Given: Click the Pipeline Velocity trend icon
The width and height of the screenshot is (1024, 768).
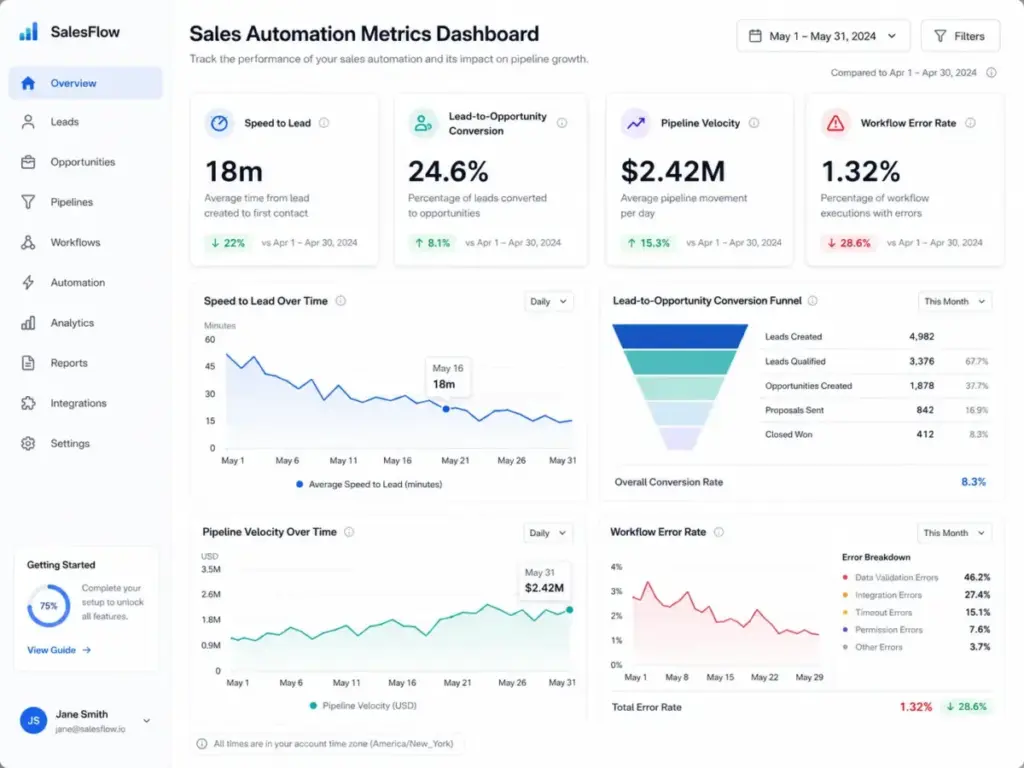Looking at the screenshot, I should click(636, 123).
